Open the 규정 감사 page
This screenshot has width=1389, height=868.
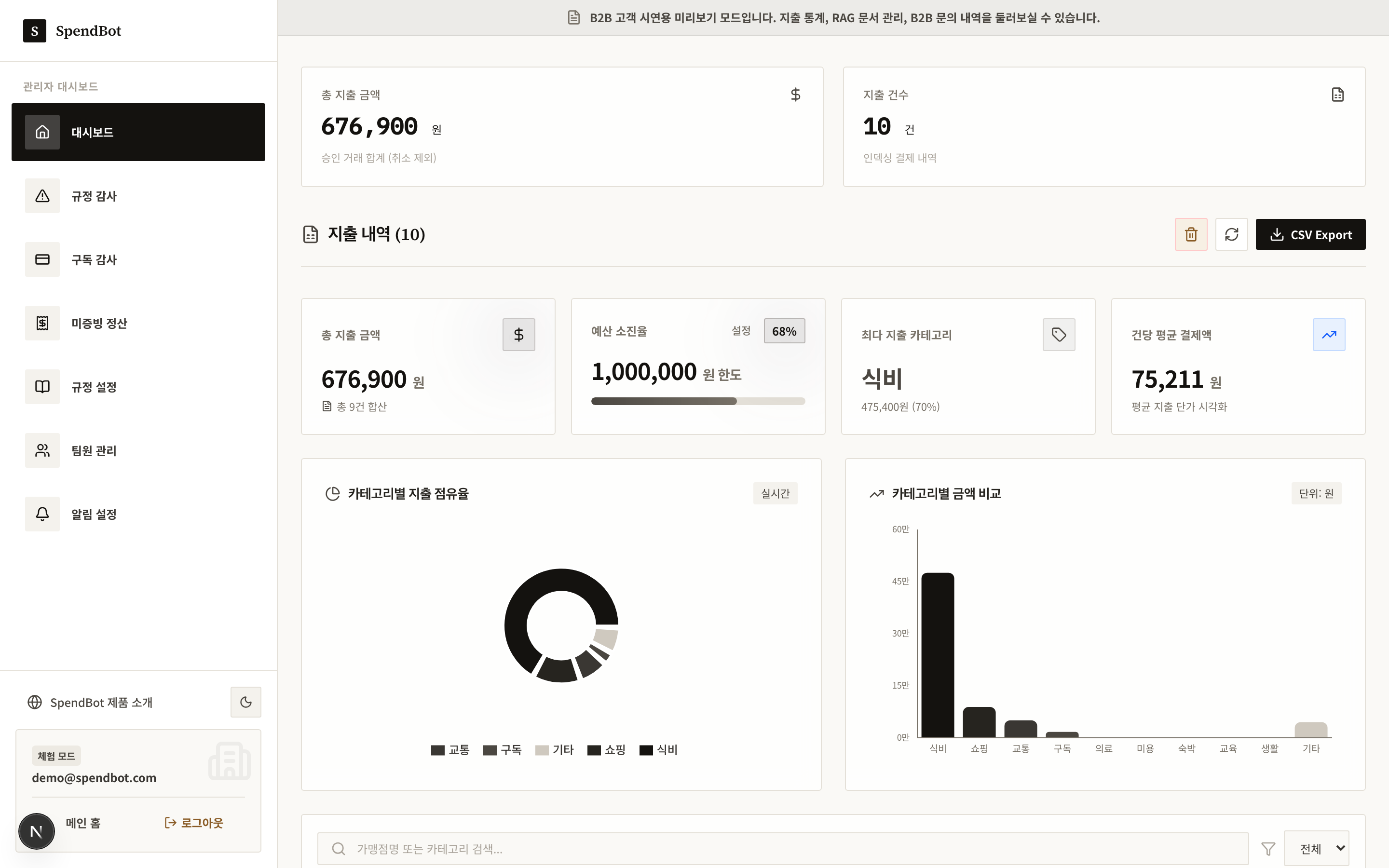pyautogui.click(x=138, y=196)
